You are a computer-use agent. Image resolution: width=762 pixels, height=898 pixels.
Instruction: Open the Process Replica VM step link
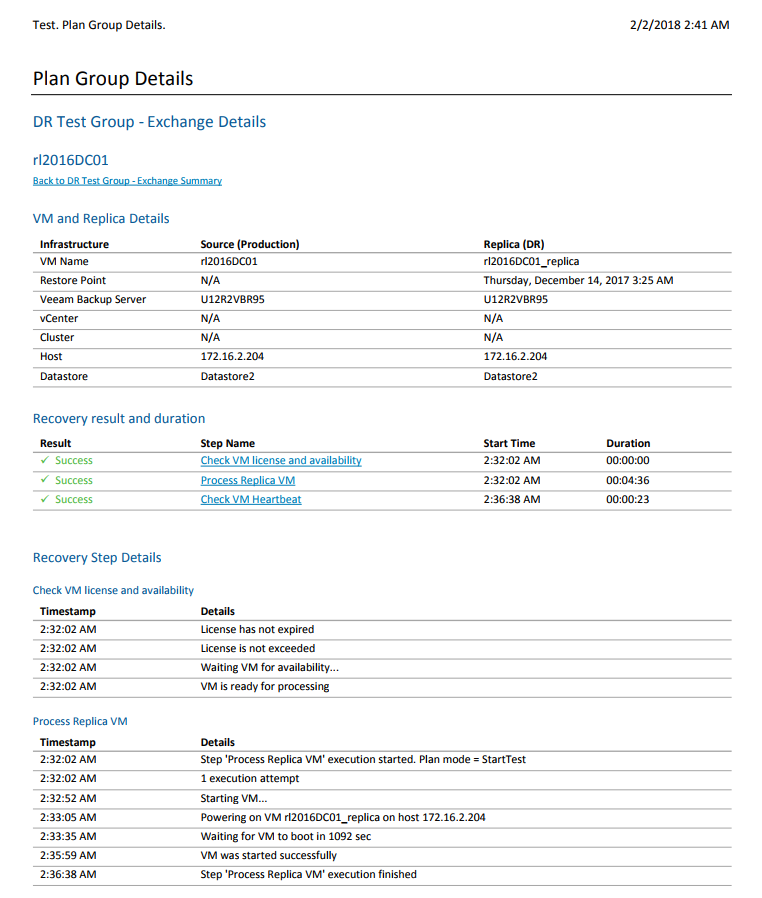coord(247,480)
